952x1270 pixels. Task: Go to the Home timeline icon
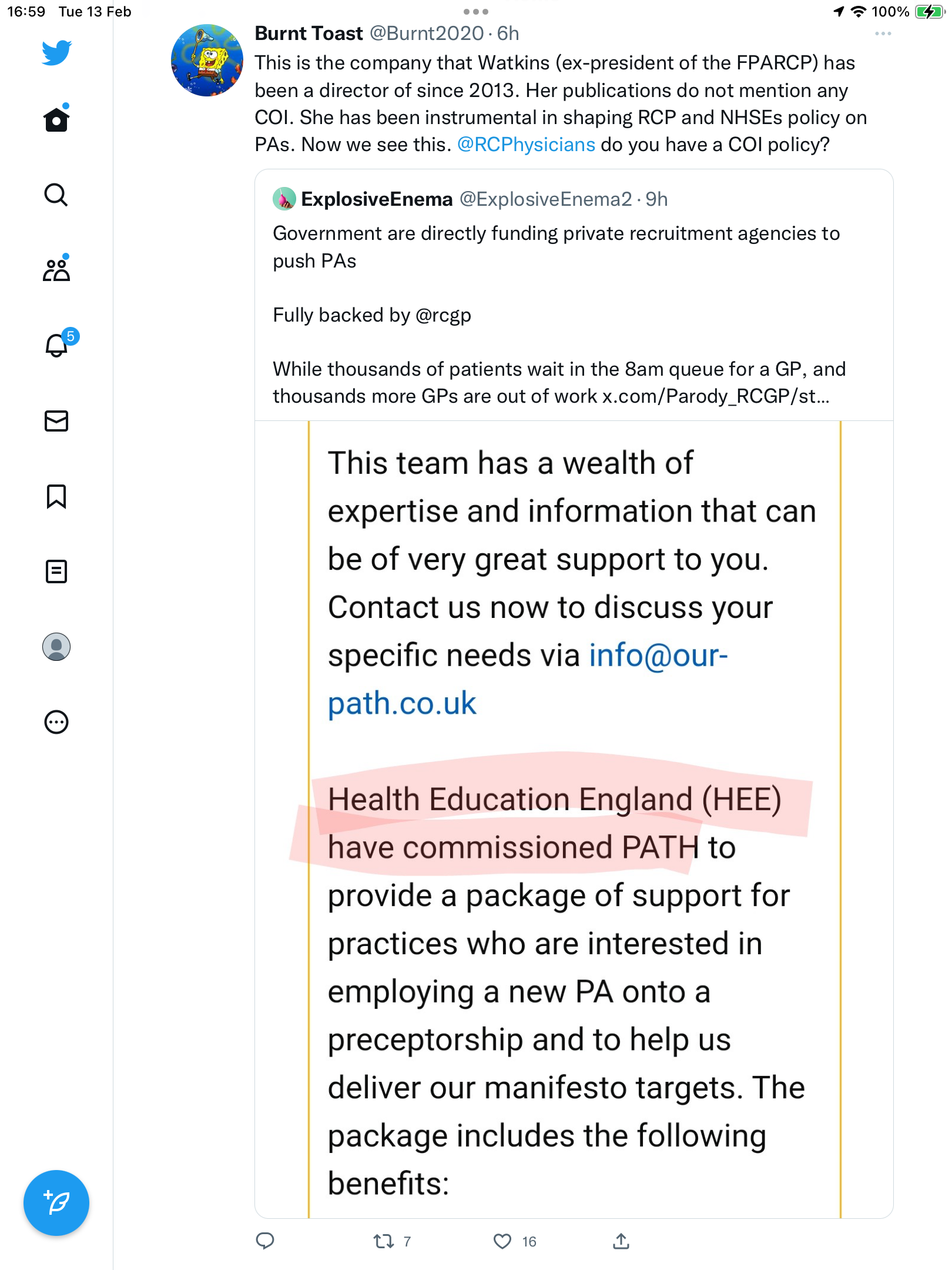56,119
